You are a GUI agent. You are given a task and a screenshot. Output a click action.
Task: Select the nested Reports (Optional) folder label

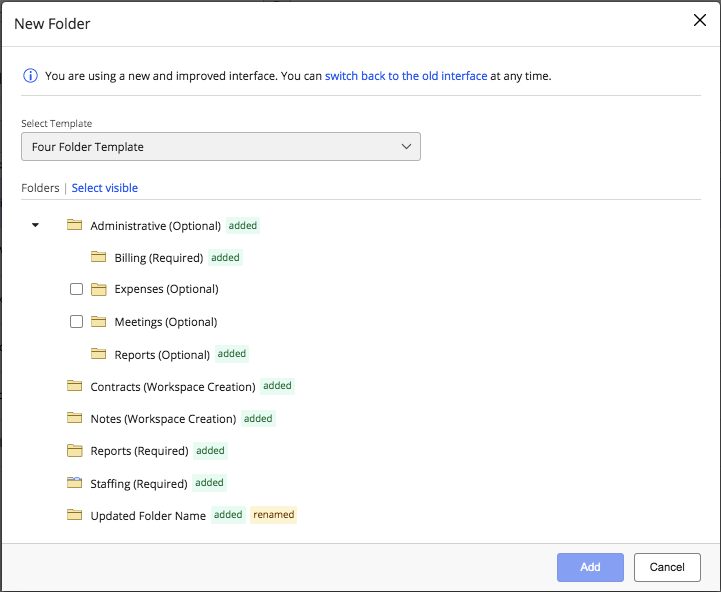click(x=162, y=355)
